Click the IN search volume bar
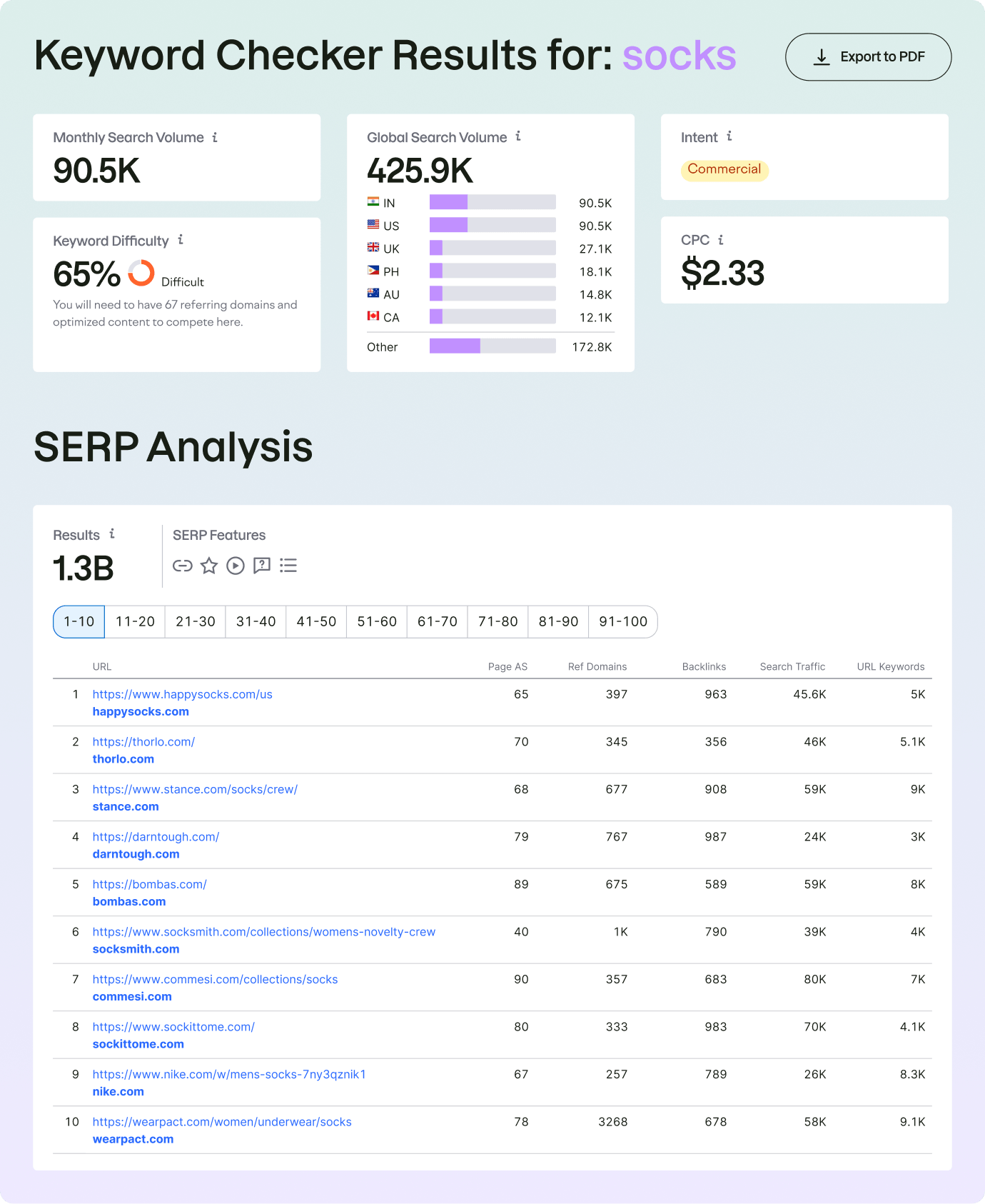This screenshot has height=1204, width=985. coord(492,202)
